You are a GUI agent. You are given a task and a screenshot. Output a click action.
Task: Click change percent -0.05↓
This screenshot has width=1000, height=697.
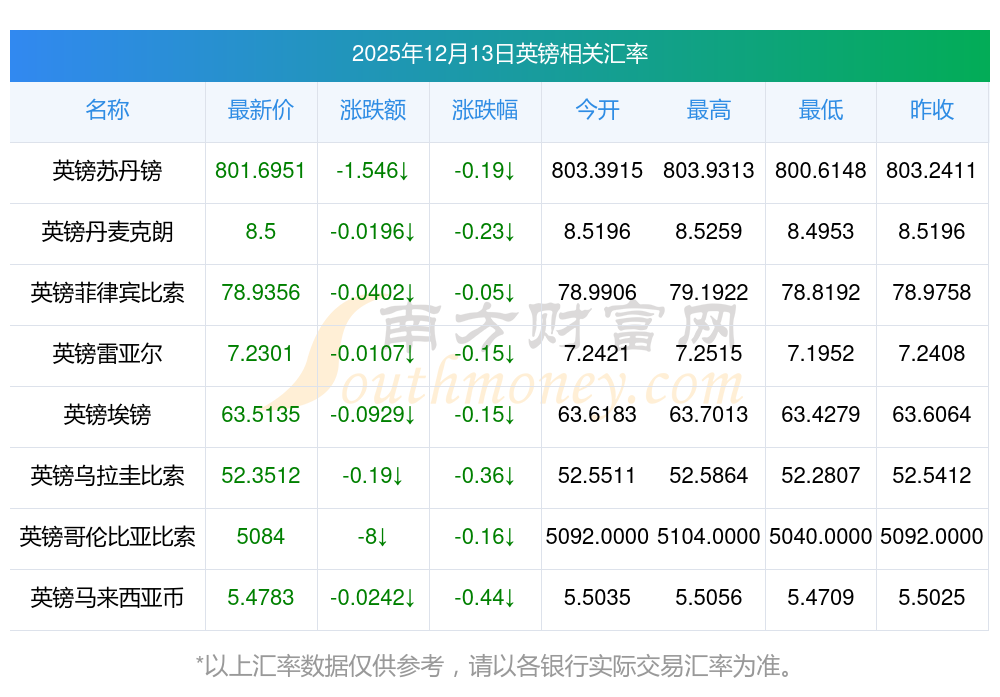(485, 293)
